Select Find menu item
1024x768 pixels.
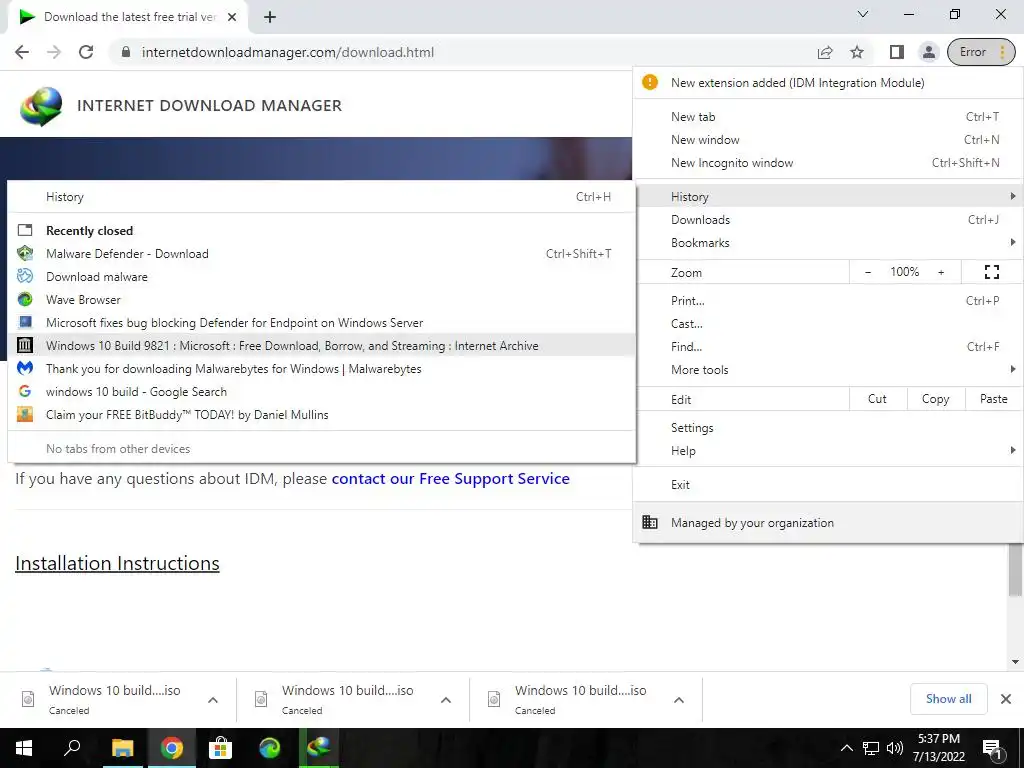[827, 347]
